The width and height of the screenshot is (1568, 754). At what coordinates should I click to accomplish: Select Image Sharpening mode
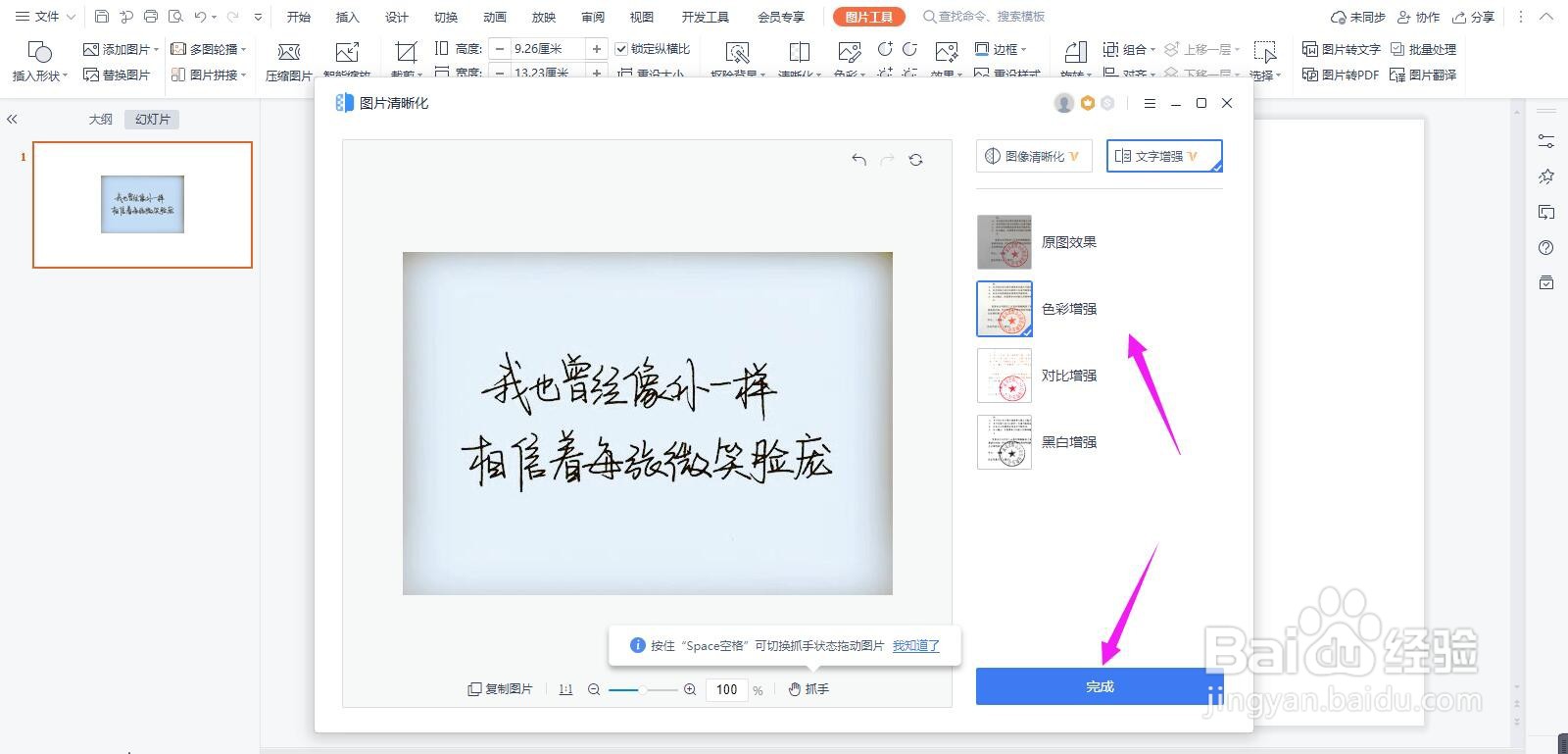(1034, 156)
